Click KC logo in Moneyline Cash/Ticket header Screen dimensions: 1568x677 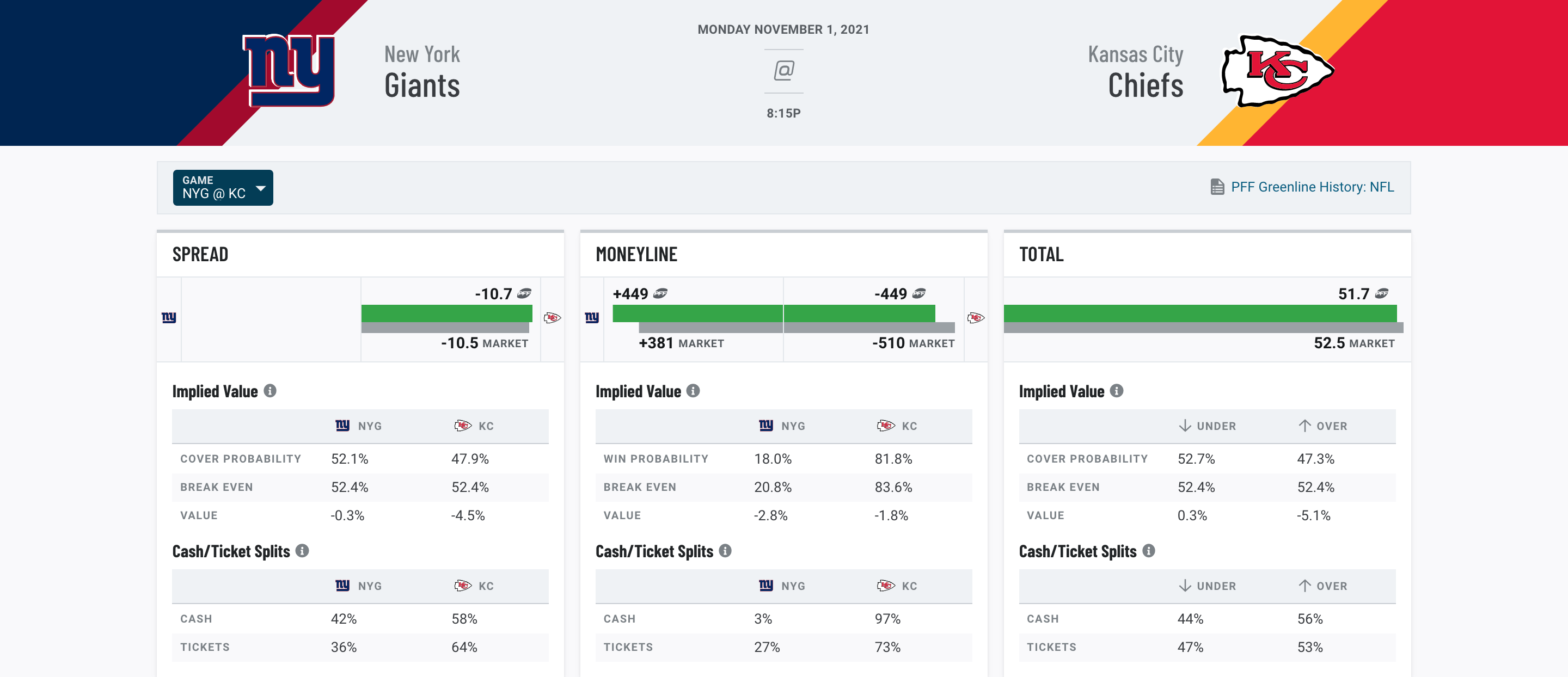click(886, 586)
